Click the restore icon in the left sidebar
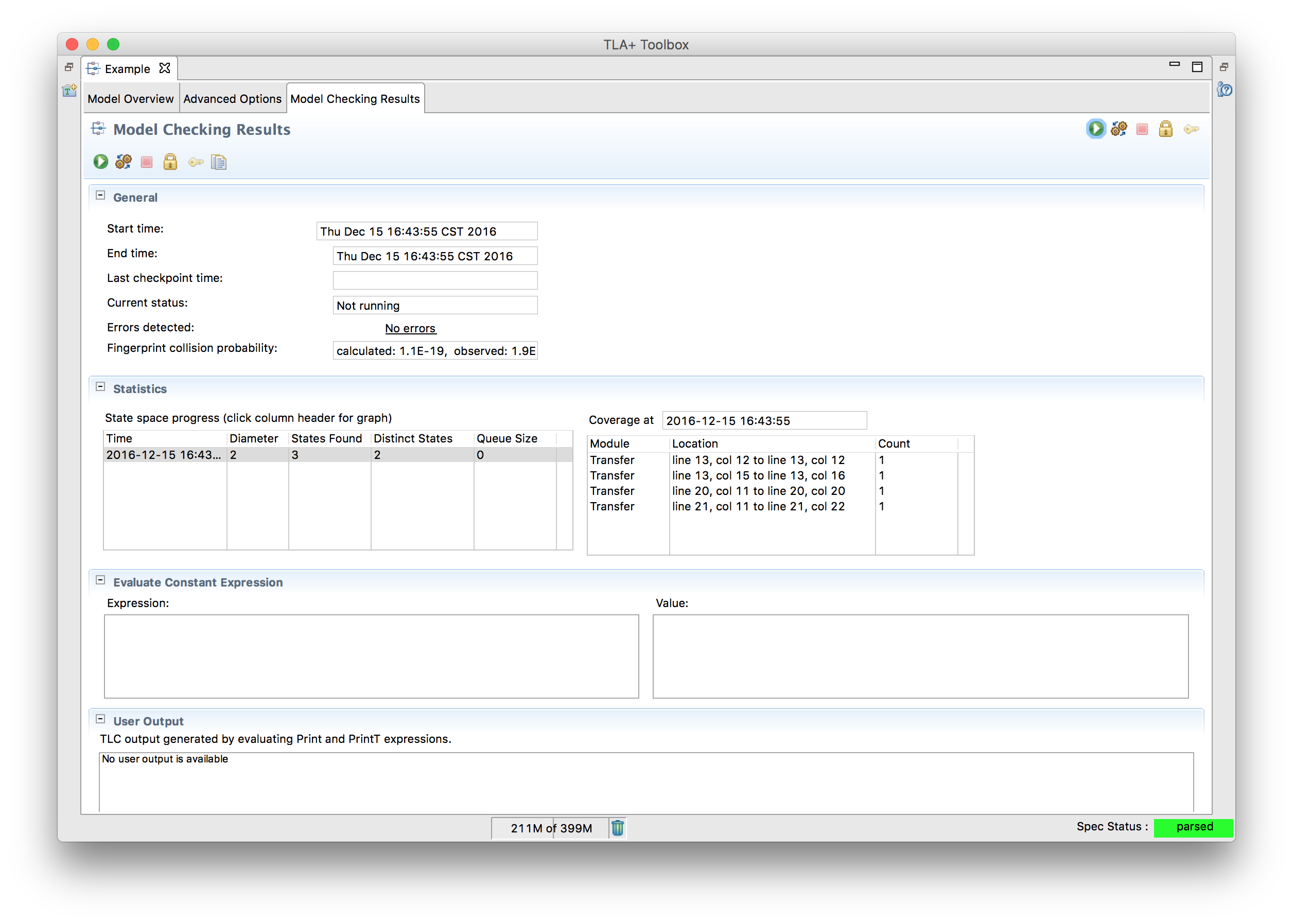Screen dimensions: 1293x924 (x=69, y=67)
